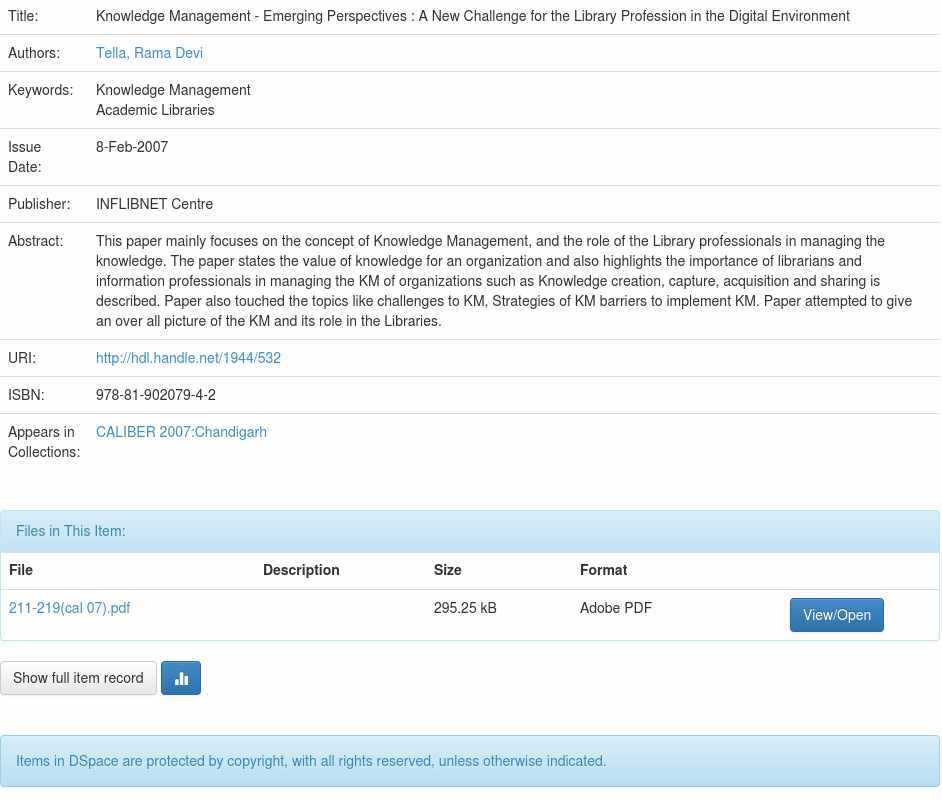Screen dimensions: 942x800
Task: Click Show full item record button
Action: tap(78, 678)
